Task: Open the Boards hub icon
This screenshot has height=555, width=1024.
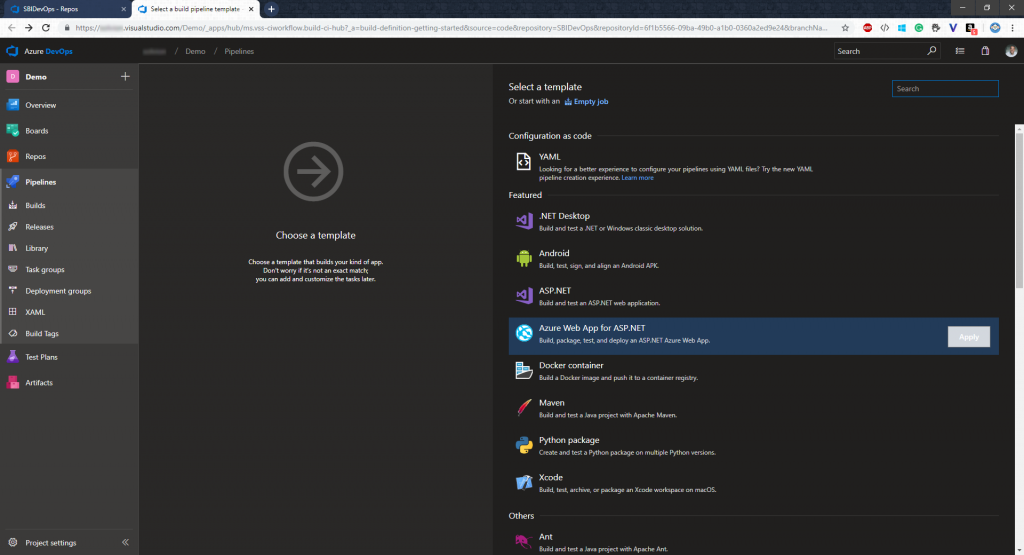Action: [12, 131]
